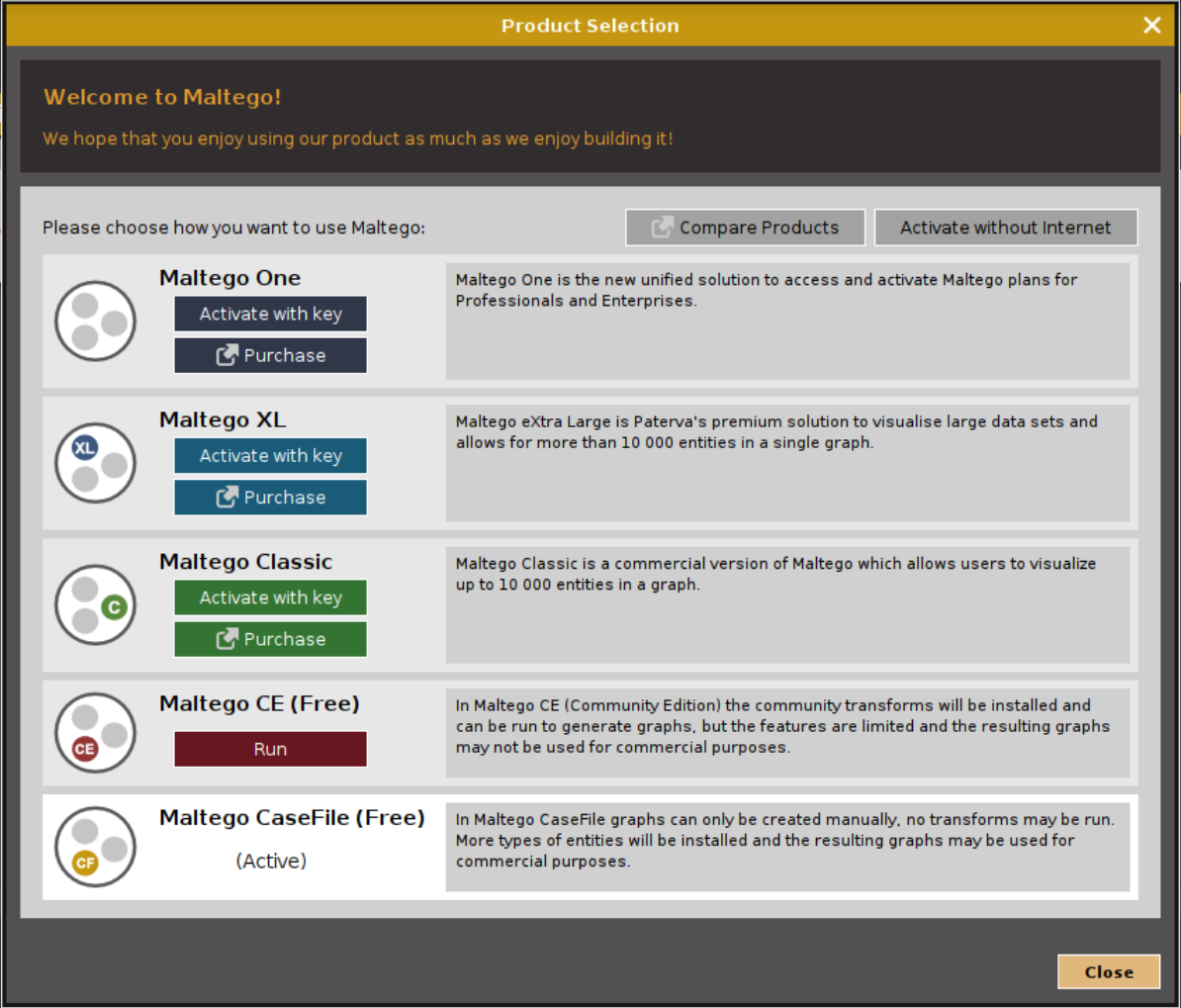The height and width of the screenshot is (1008, 1181).
Task: Select the Maltego XL heading
Action: click(x=223, y=419)
